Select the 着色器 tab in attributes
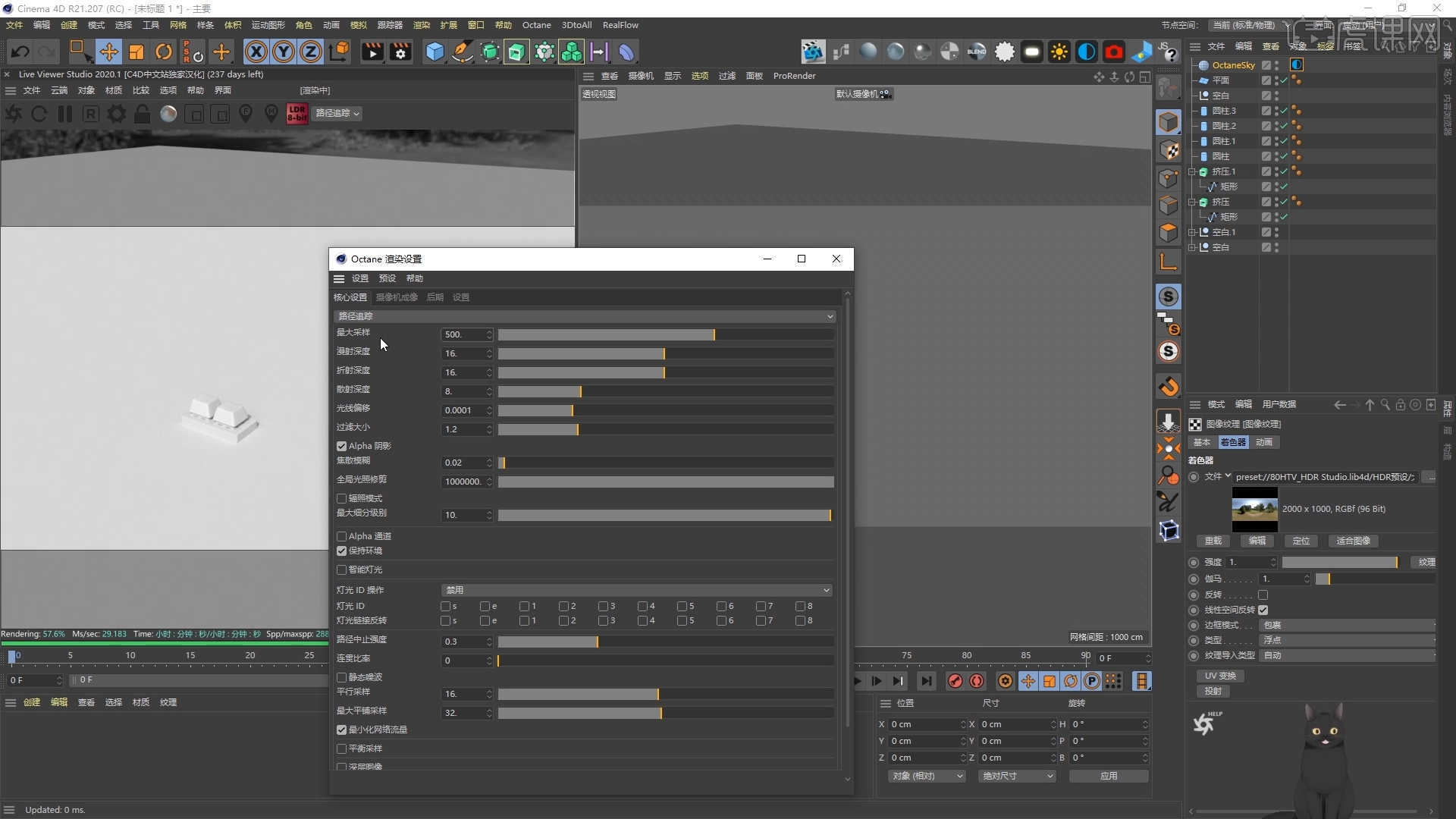The width and height of the screenshot is (1456, 819). click(1232, 442)
